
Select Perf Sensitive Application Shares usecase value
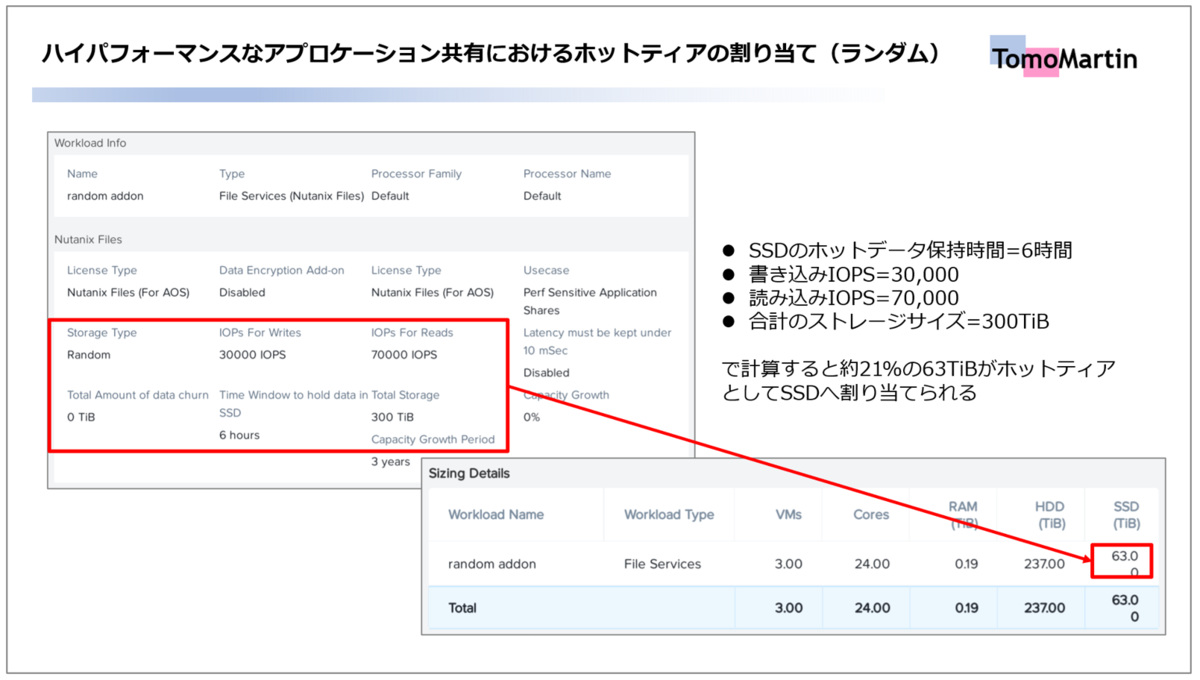[590, 302]
